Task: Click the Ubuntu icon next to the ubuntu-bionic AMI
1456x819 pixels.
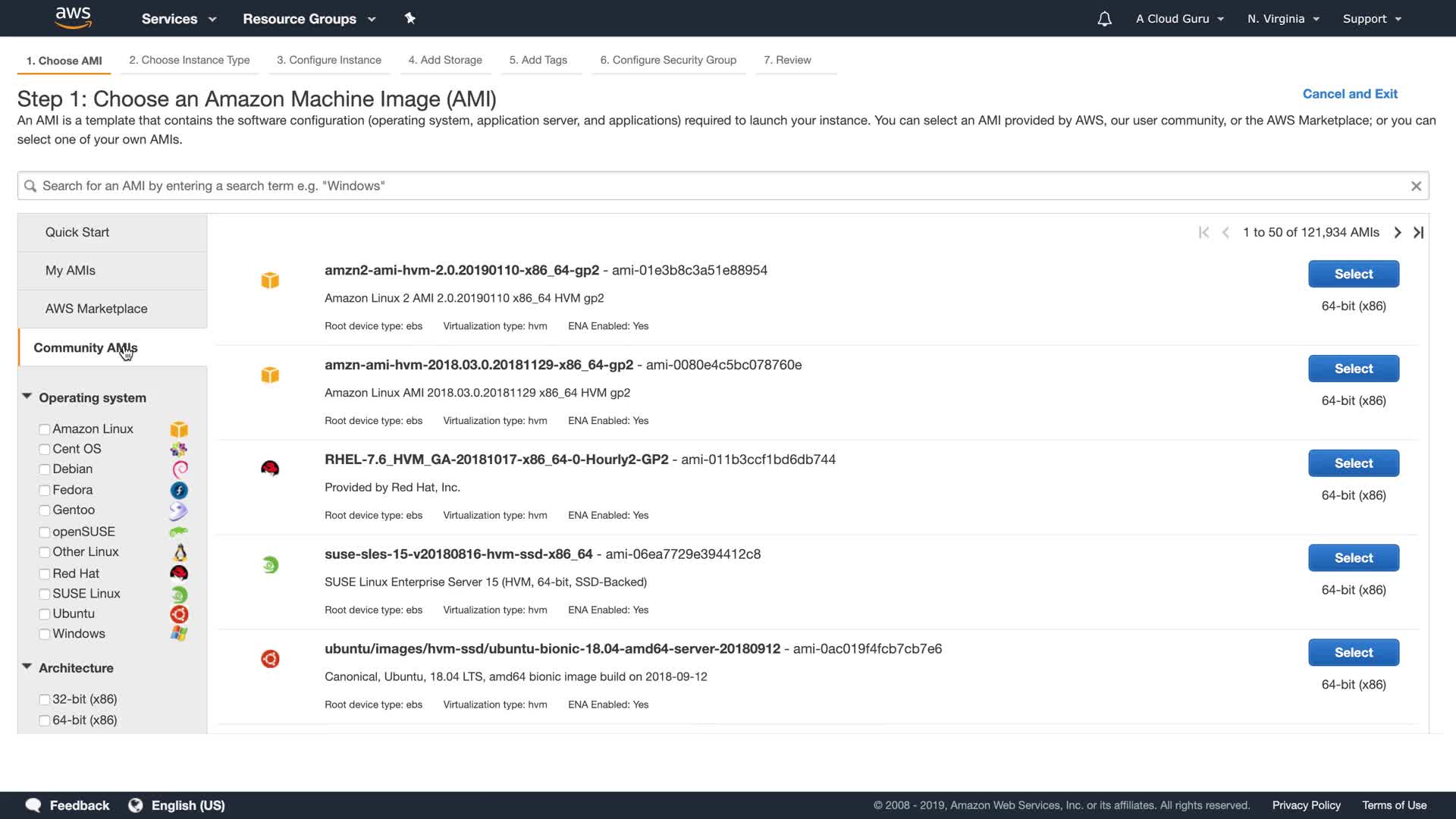Action: pyautogui.click(x=270, y=659)
